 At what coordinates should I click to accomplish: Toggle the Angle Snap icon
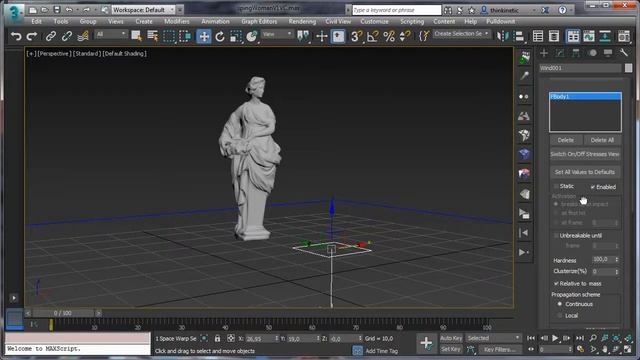(x=372, y=36)
